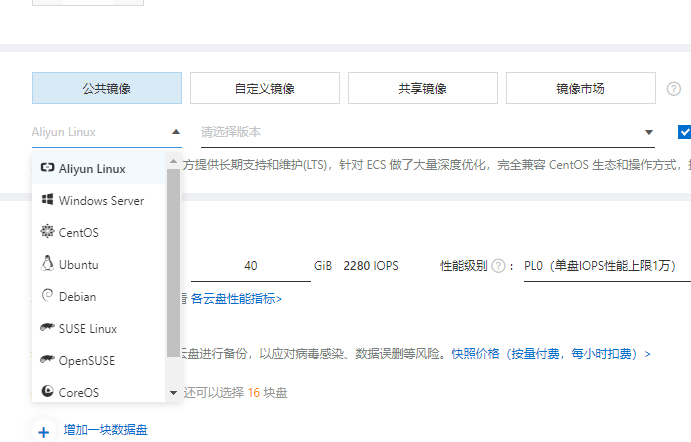This screenshot has height=442, width=691.
Task: Click the 2280 IOPS value text
Action: [371, 266]
